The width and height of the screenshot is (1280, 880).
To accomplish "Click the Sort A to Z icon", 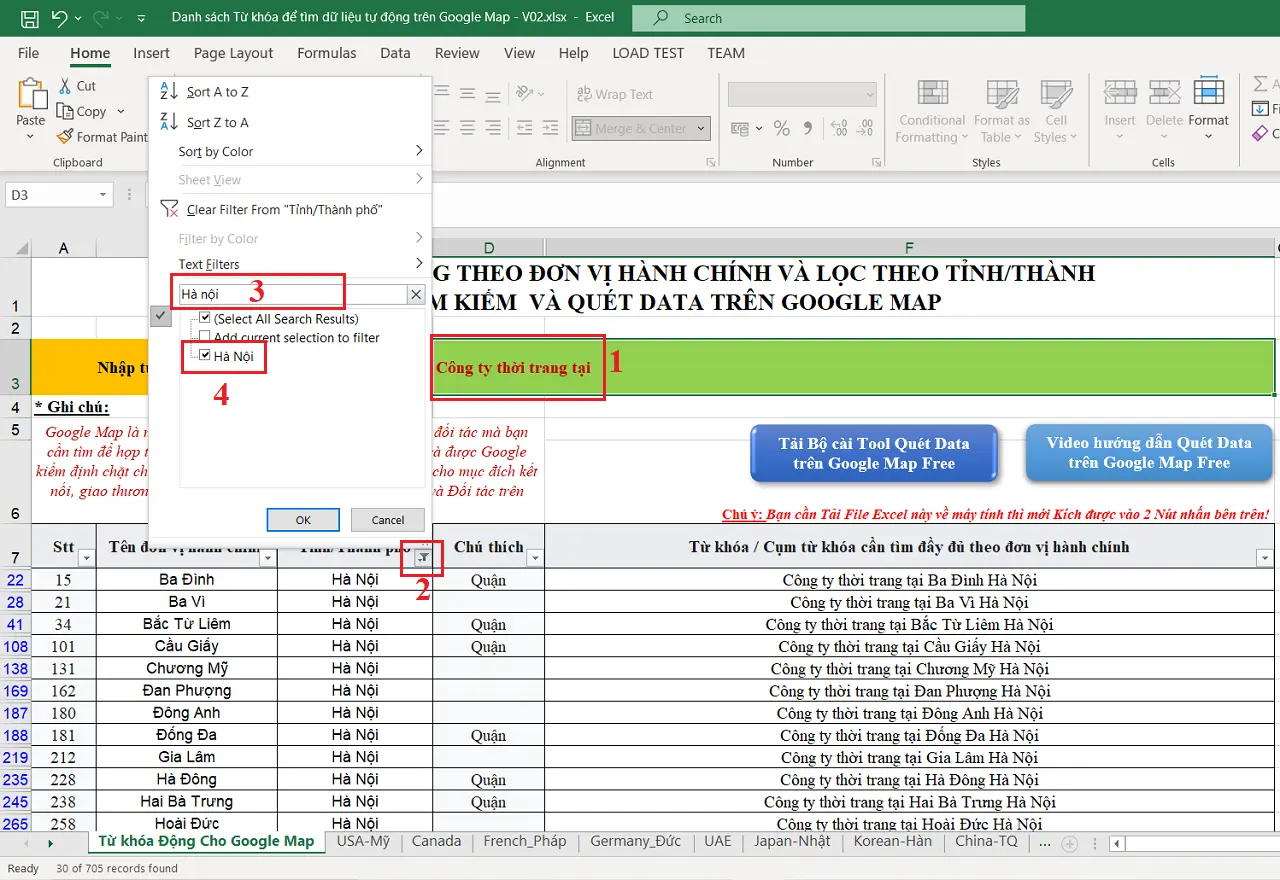I will 168,91.
